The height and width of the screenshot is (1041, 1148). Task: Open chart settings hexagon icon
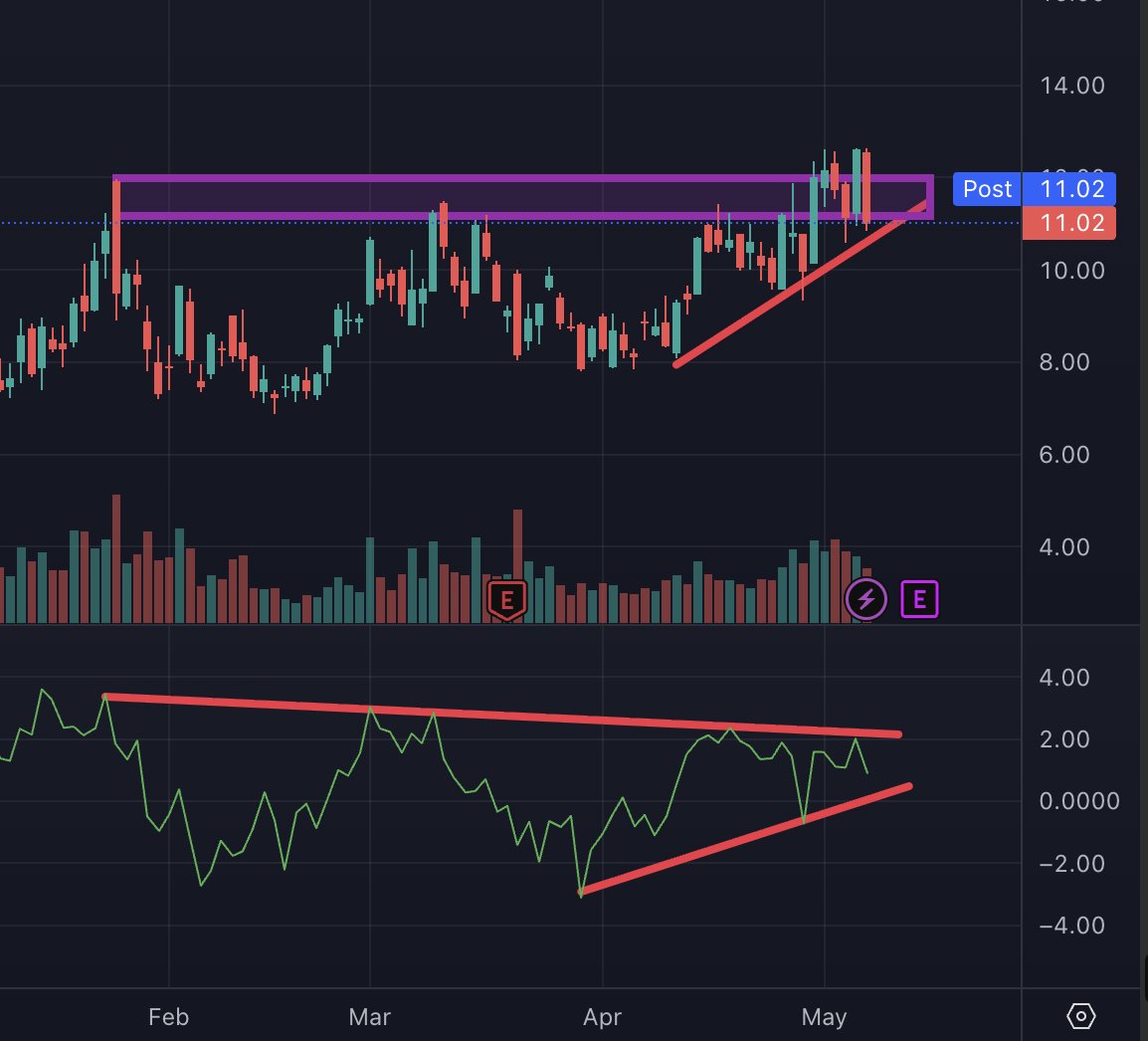[1081, 1016]
